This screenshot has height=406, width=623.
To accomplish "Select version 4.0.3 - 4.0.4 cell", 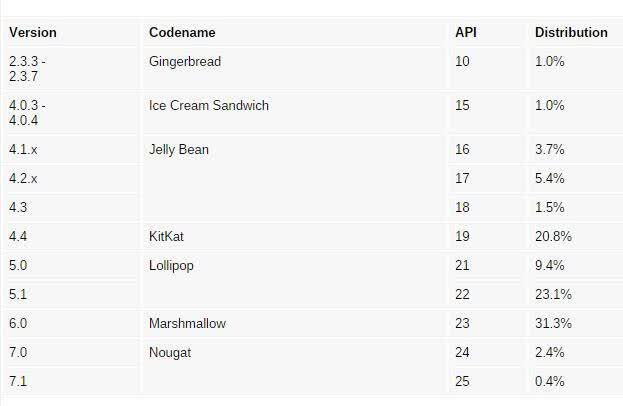I will 27,113.
